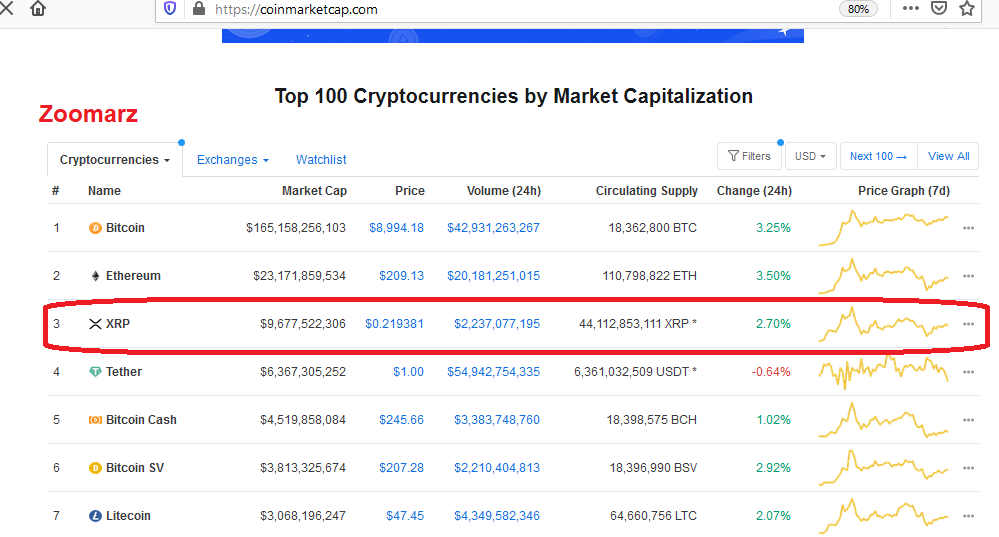
Task: Open the Bitcoin name link
Action: tap(126, 228)
